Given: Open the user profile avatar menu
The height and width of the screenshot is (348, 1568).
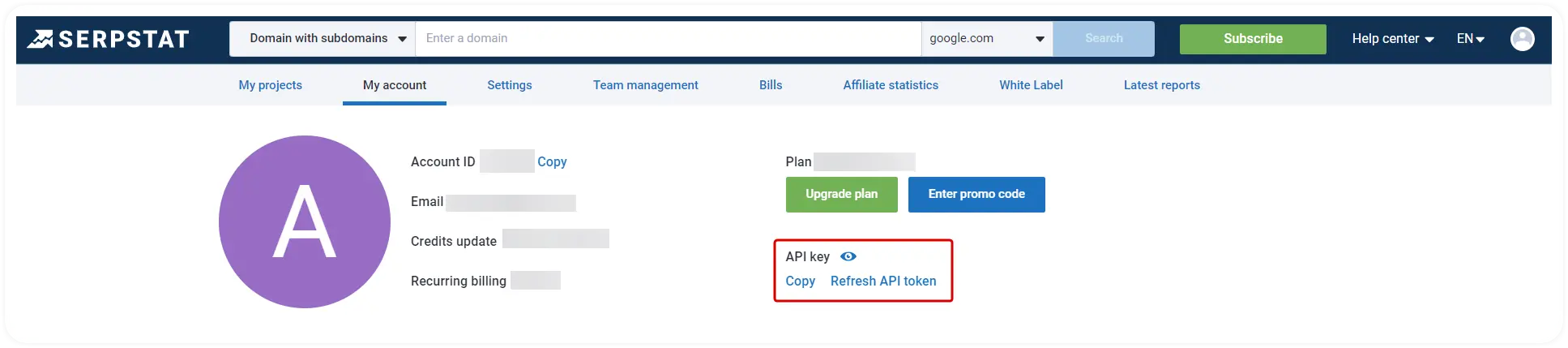Looking at the screenshot, I should (1522, 39).
